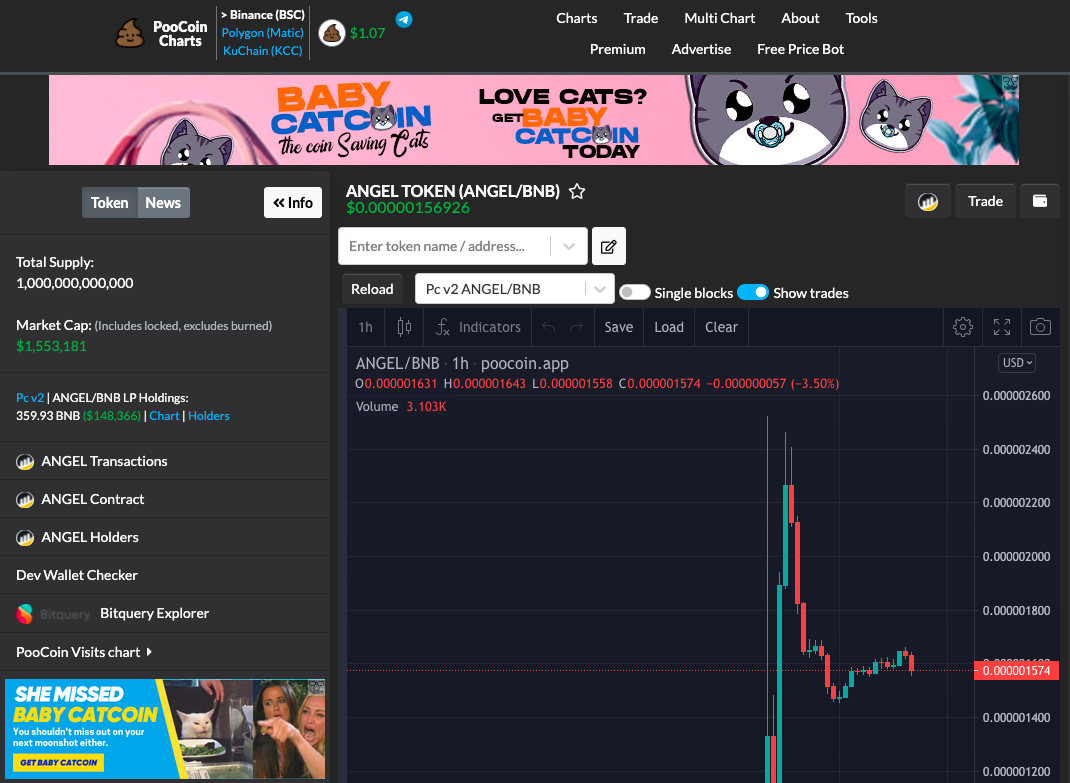This screenshot has height=783, width=1070.
Task: Click the Reload button
Action: coord(372,289)
